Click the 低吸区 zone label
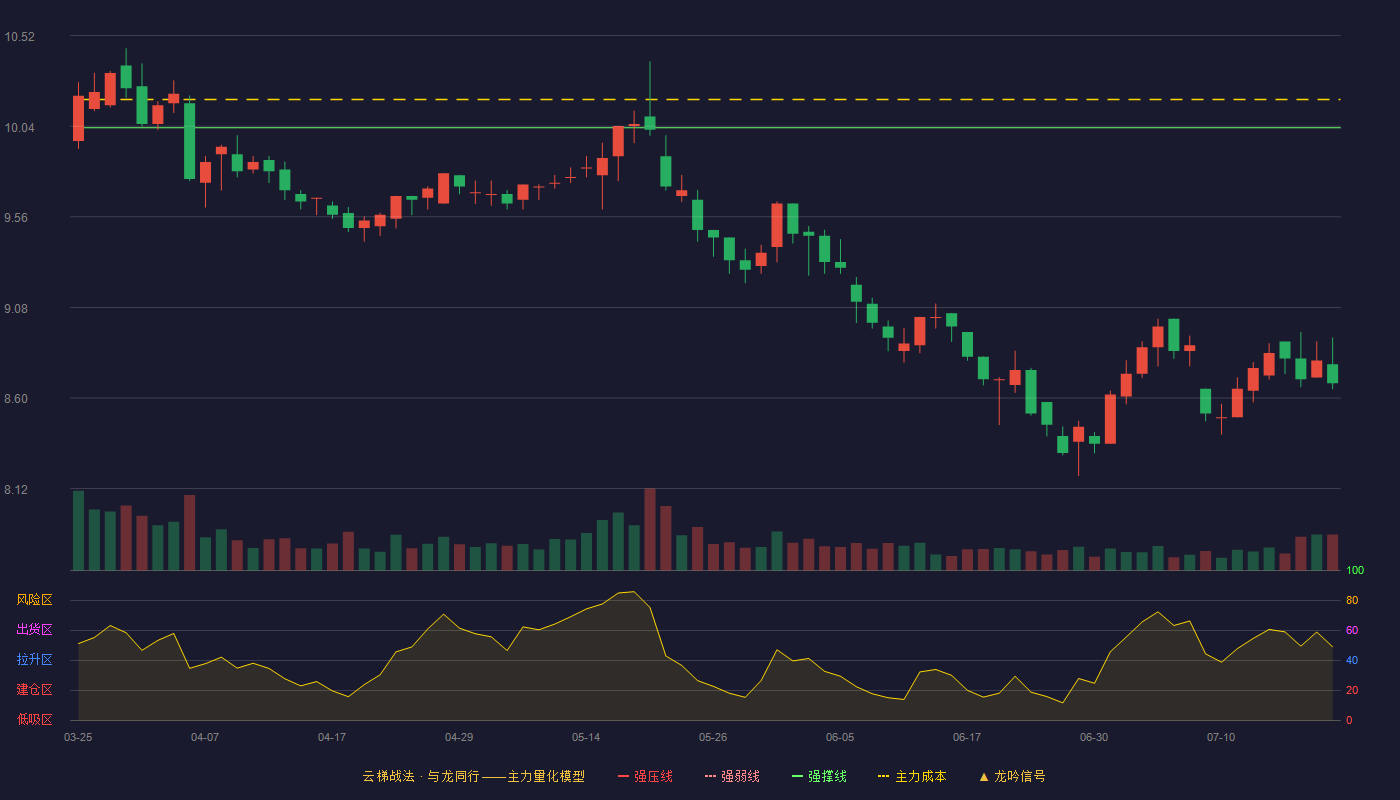The width and height of the screenshot is (1400, 800). [34, 719]
